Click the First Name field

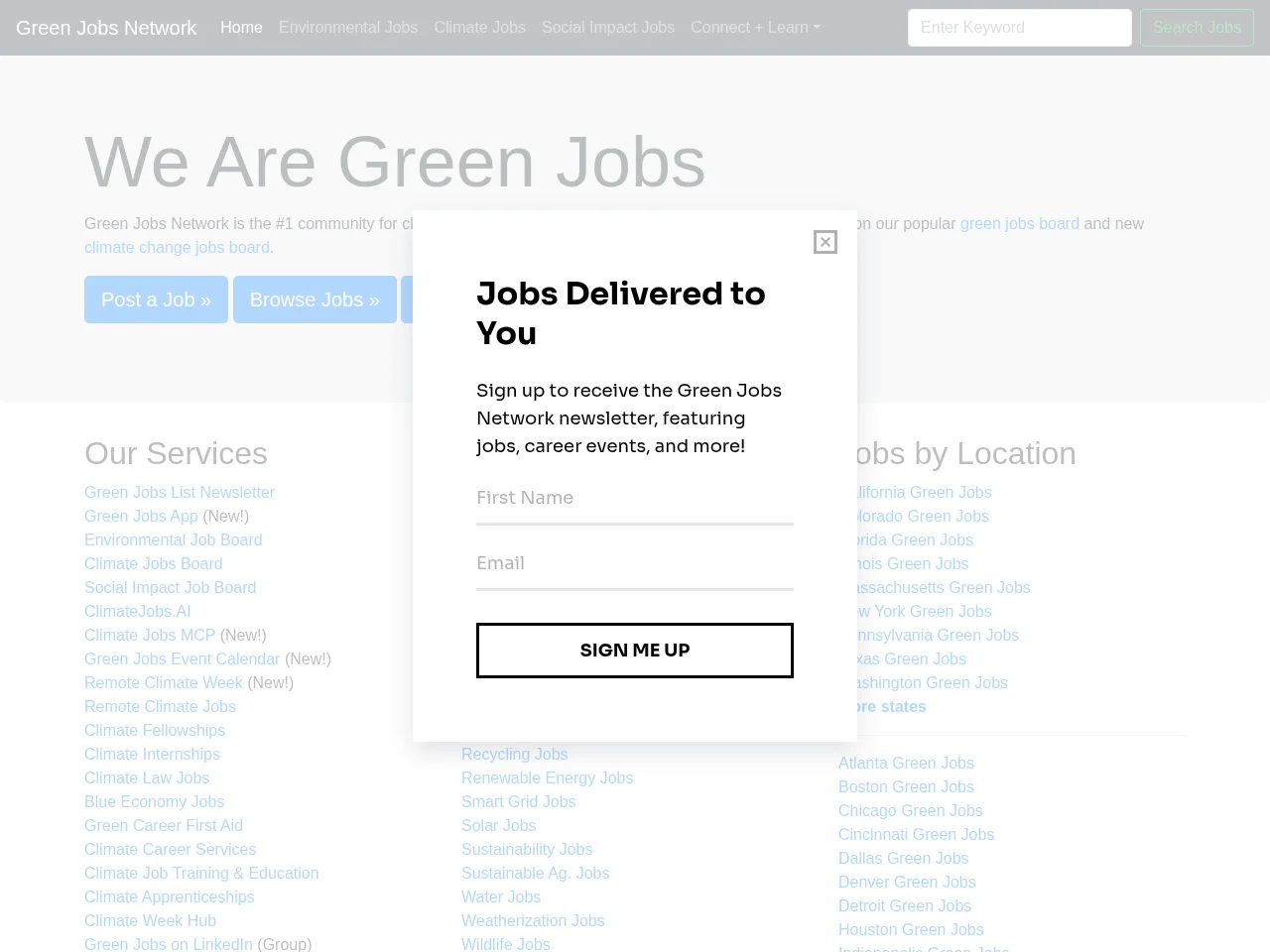[x=635, y=499]
